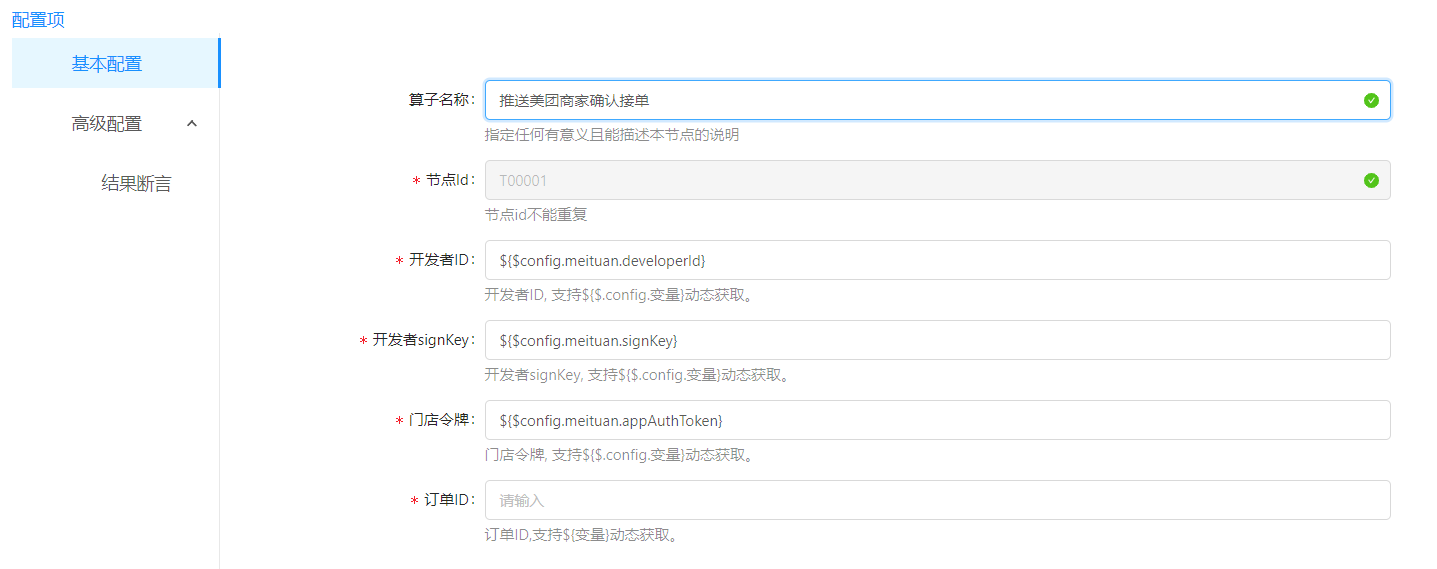Click the disabled 节点Id field
Image resolution: width=1437 pixels, height=569 pixels.
[920, 180]
